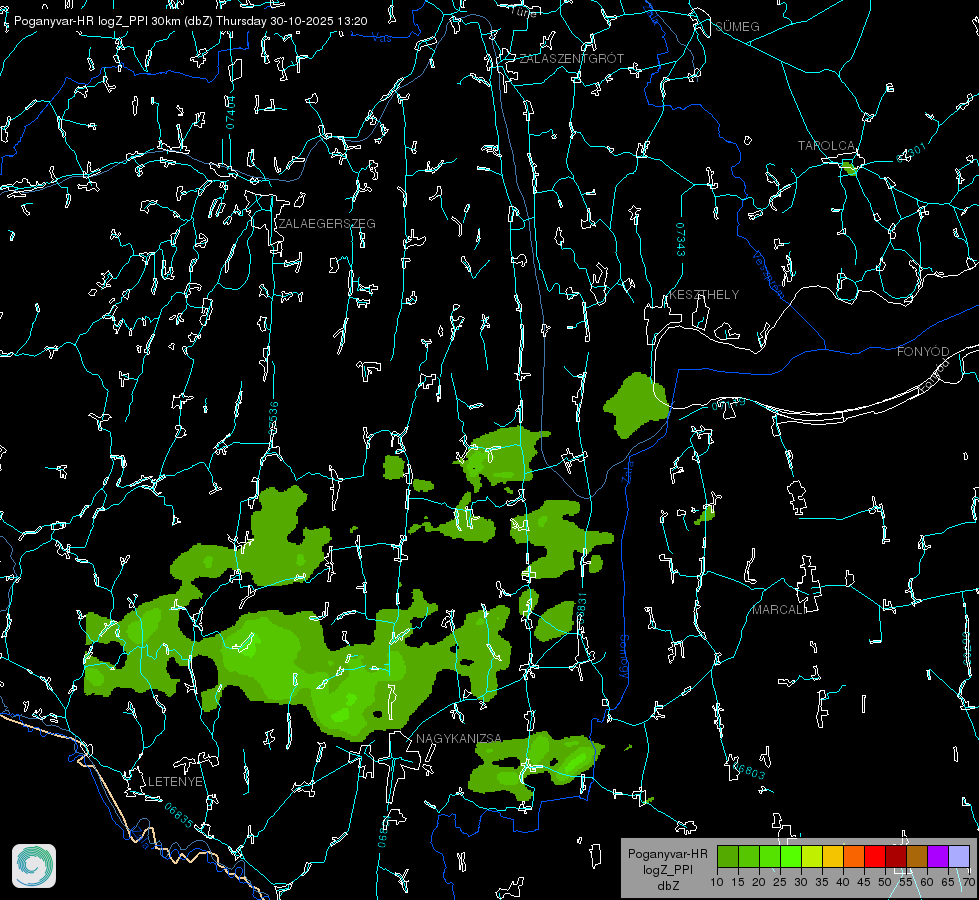This screenshot has height=900, width=979.
Task: Click the radar title text Poganyvar-HR logZ_PPI 30km
Action: 98,21
